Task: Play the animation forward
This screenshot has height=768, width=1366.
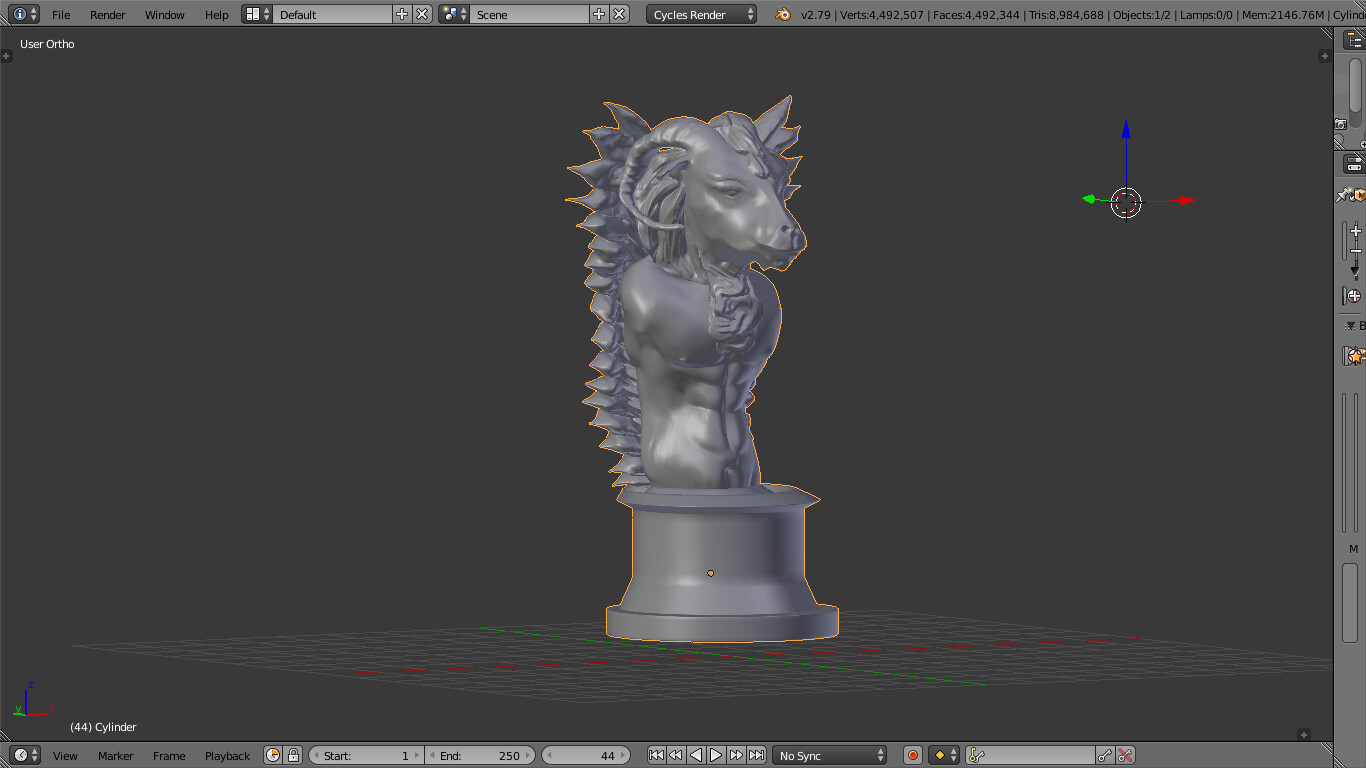Action: tap(716, 755)
